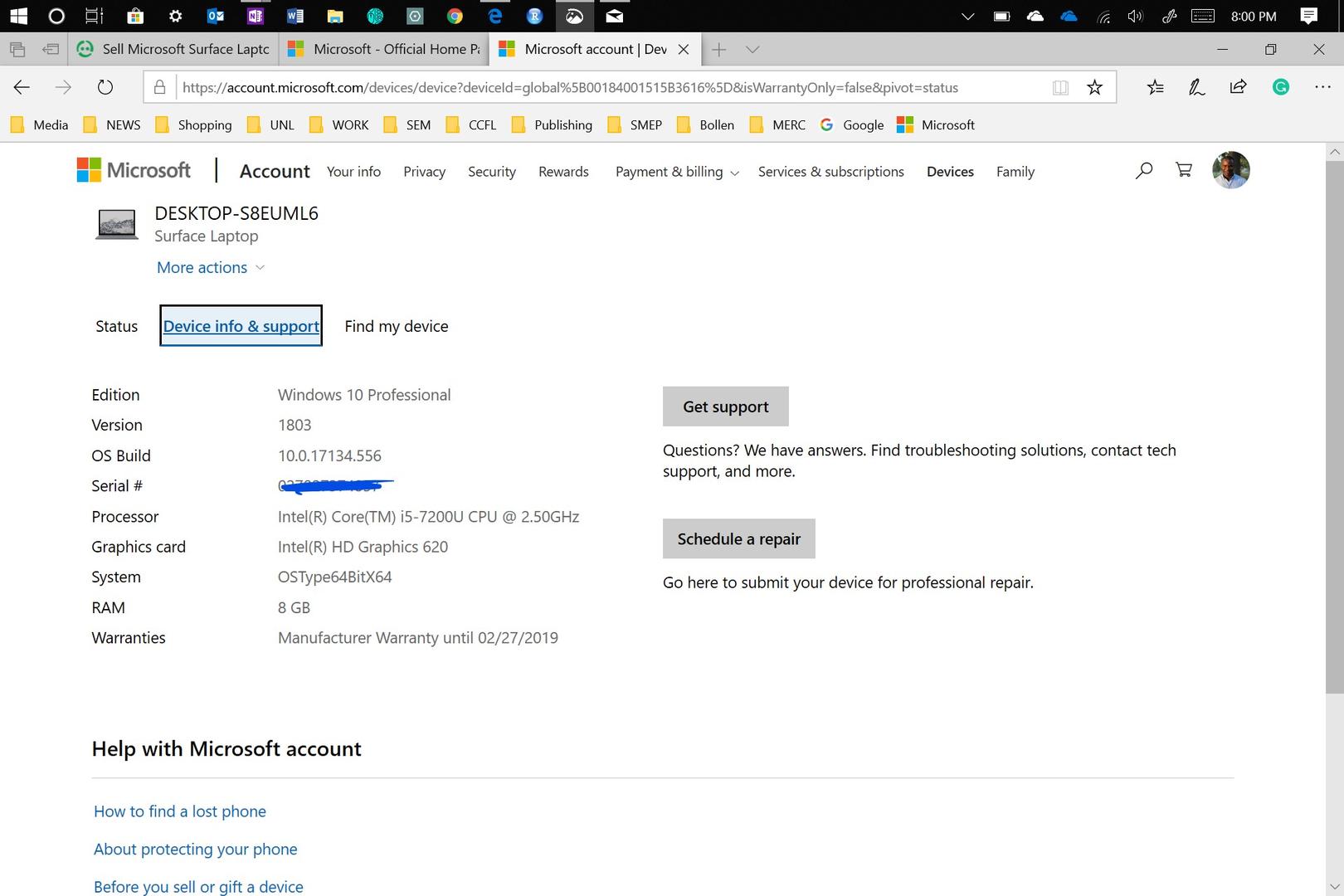1344x896 pixels.
Task: Open the Find my device tab
Action: click(397, 326)
